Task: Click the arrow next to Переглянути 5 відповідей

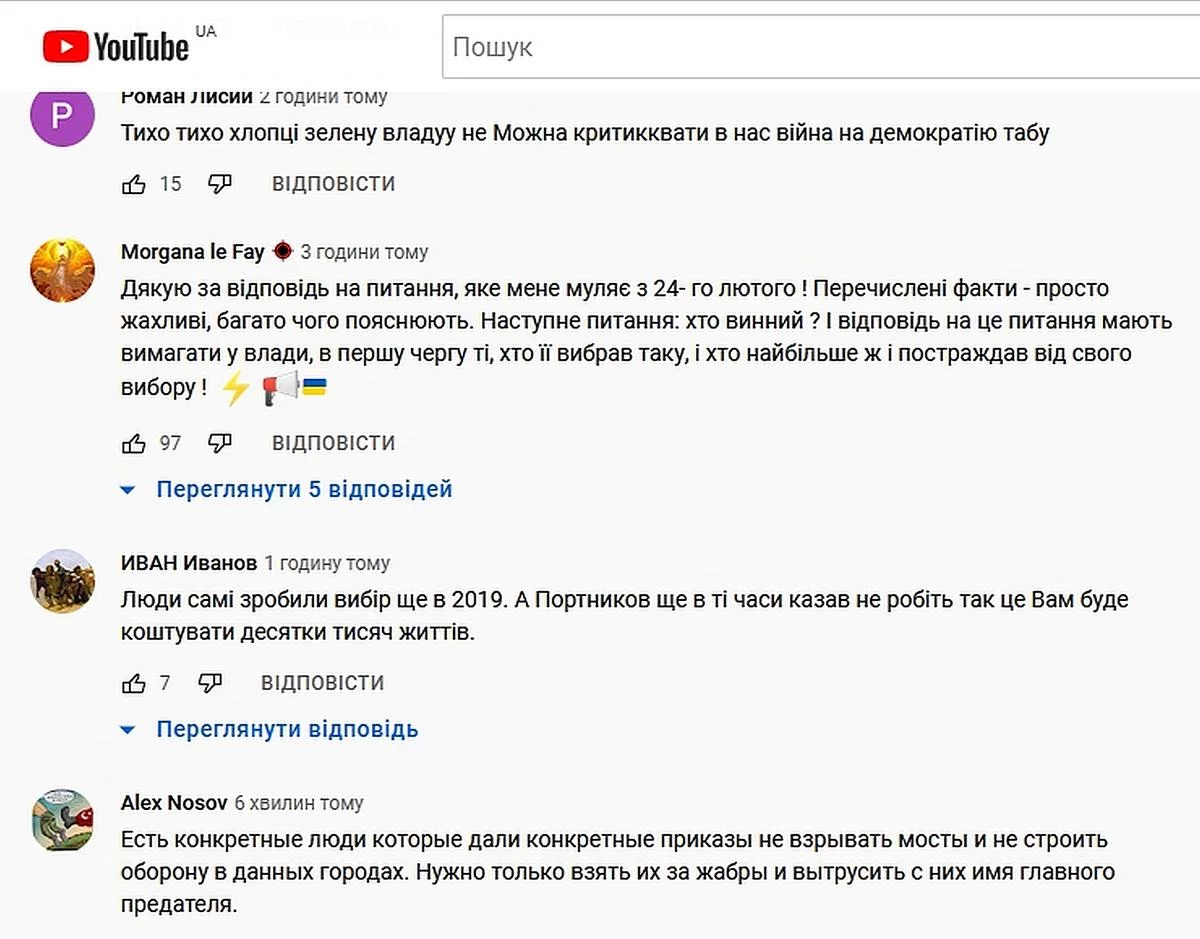Action: 127,490
